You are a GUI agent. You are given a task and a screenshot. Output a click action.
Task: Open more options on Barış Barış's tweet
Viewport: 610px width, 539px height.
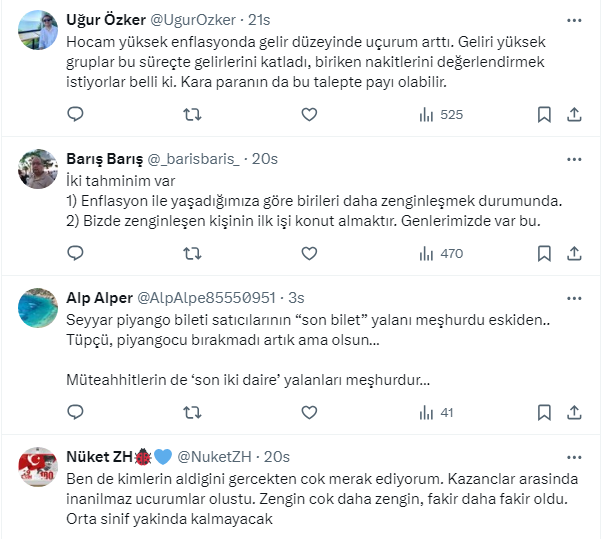573,159
